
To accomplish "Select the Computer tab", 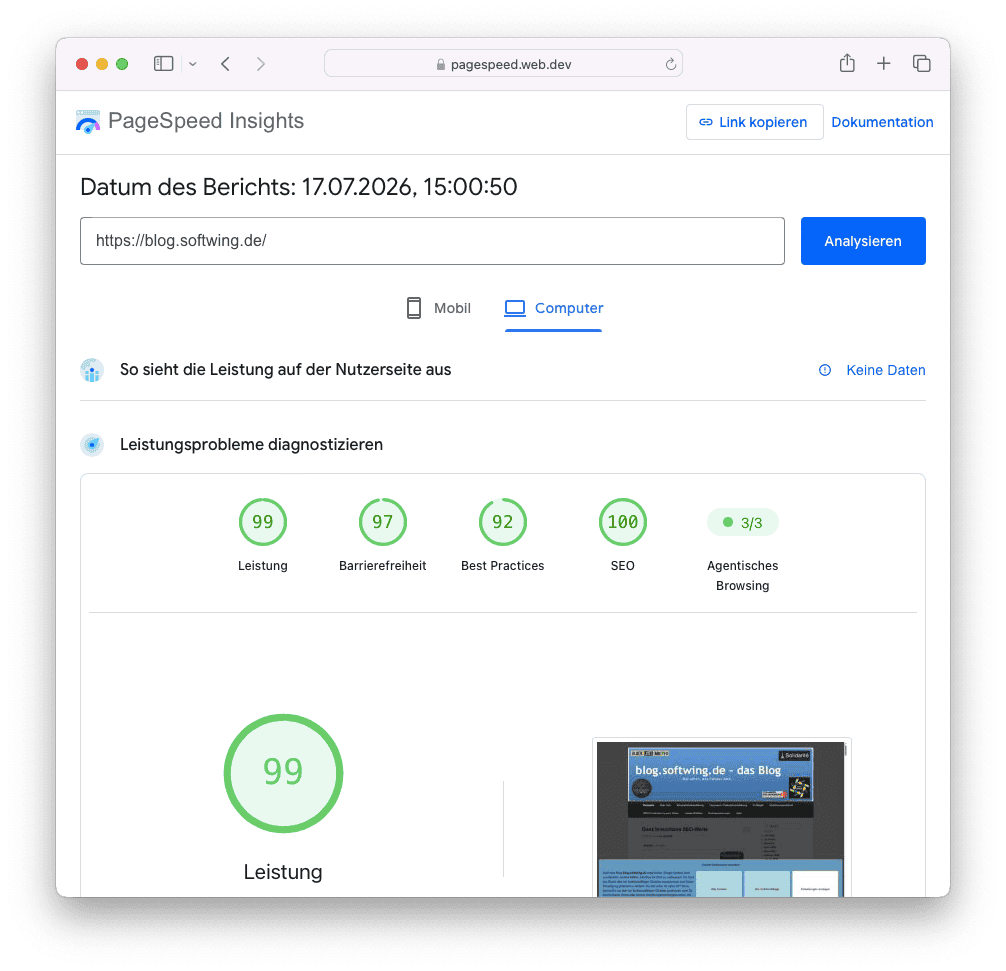I will pyautogui.click(x=554, y=308).
